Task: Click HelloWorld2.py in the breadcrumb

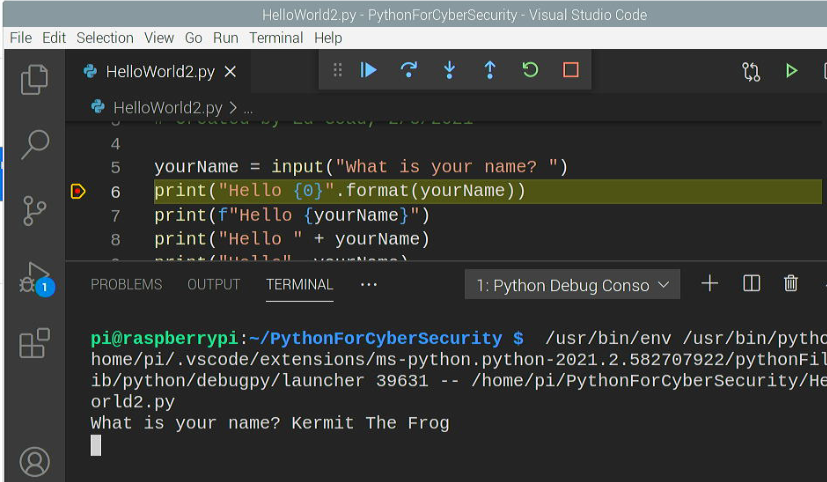Action: pyautogui.click(x=168, y=108)
